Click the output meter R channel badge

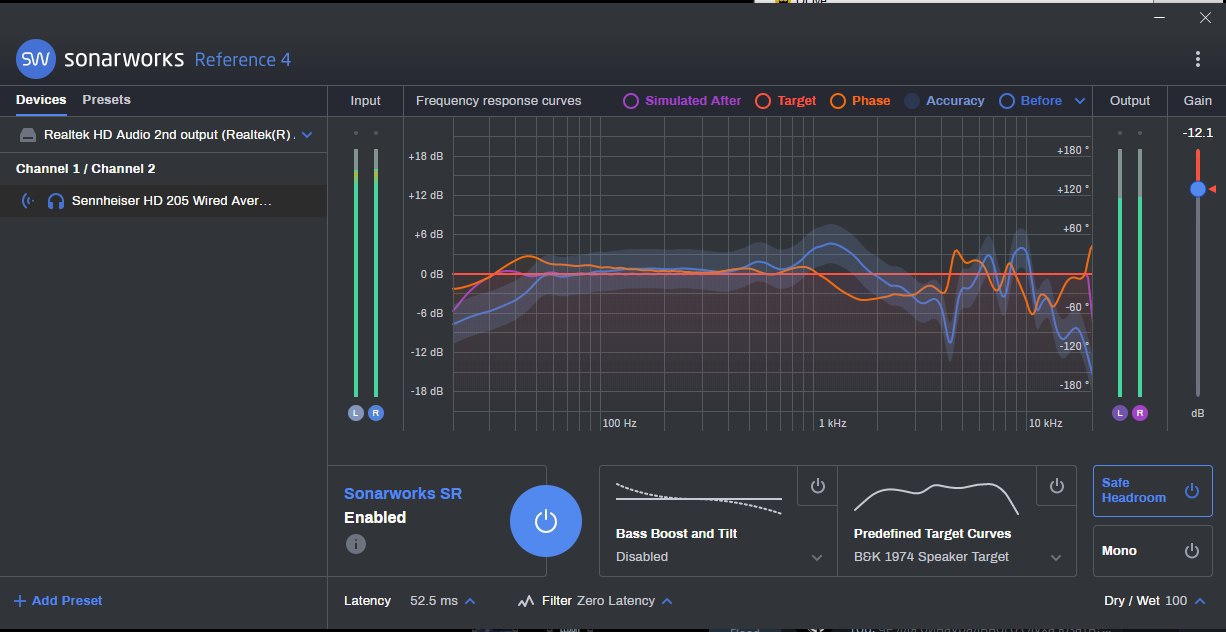1140,413
